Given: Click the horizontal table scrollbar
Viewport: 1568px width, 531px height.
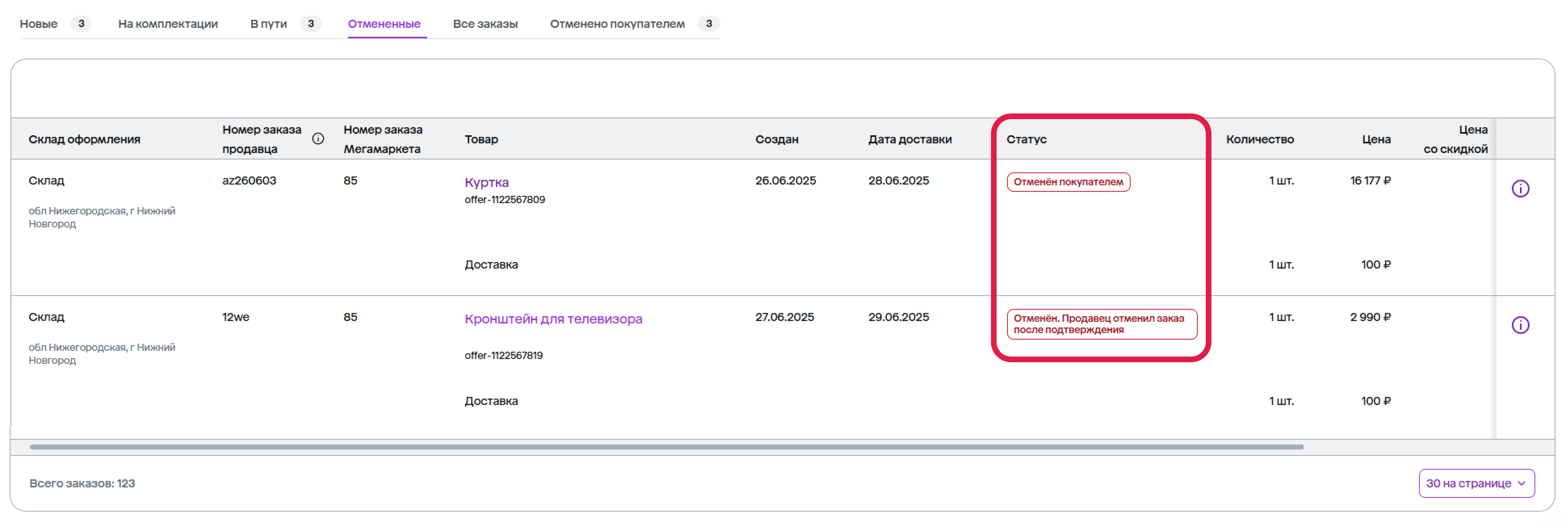Looking at the screenshot, I should [x=667, y=447].
